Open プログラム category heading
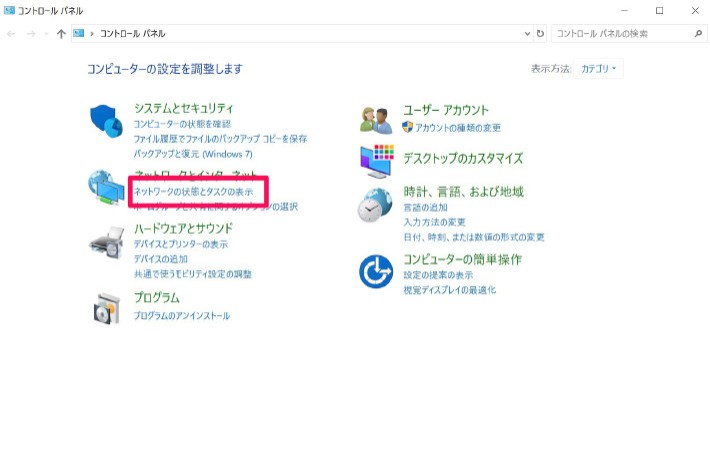The image size is (710, 451). tap(157, 297)
